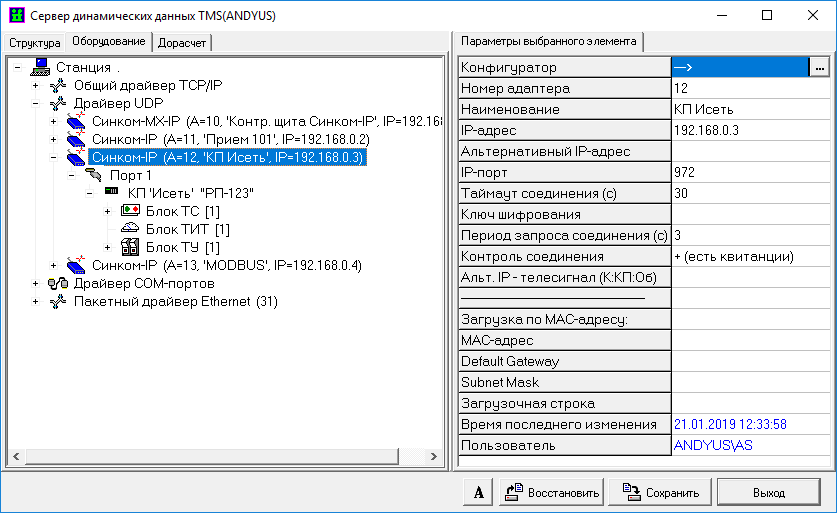
Task: Click the Блок ТС indicator icon
Action: (130, 211)
